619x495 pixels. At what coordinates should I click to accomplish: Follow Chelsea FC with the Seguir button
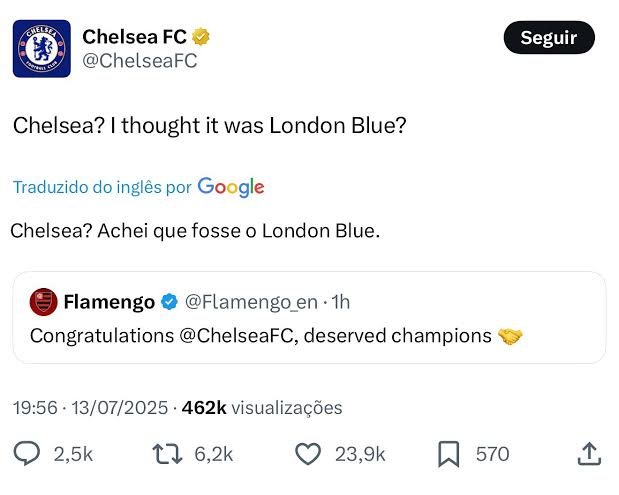pos(549,38)
